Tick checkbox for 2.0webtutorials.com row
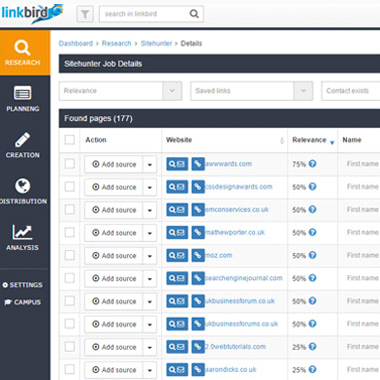380x380 pixels. [x=70, y=347]
